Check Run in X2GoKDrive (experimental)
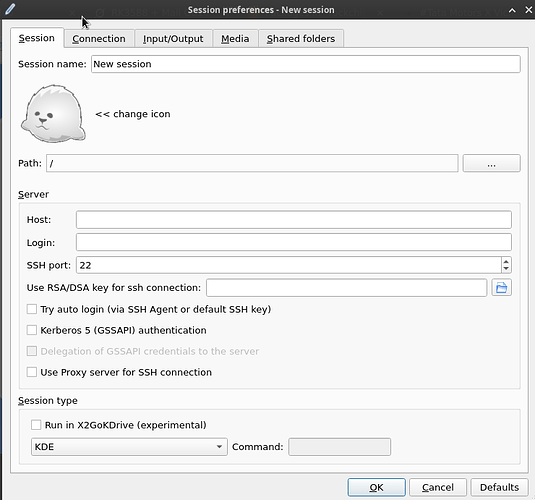The width and height of the screenshot is (535, 500). [x=36, y=425]
